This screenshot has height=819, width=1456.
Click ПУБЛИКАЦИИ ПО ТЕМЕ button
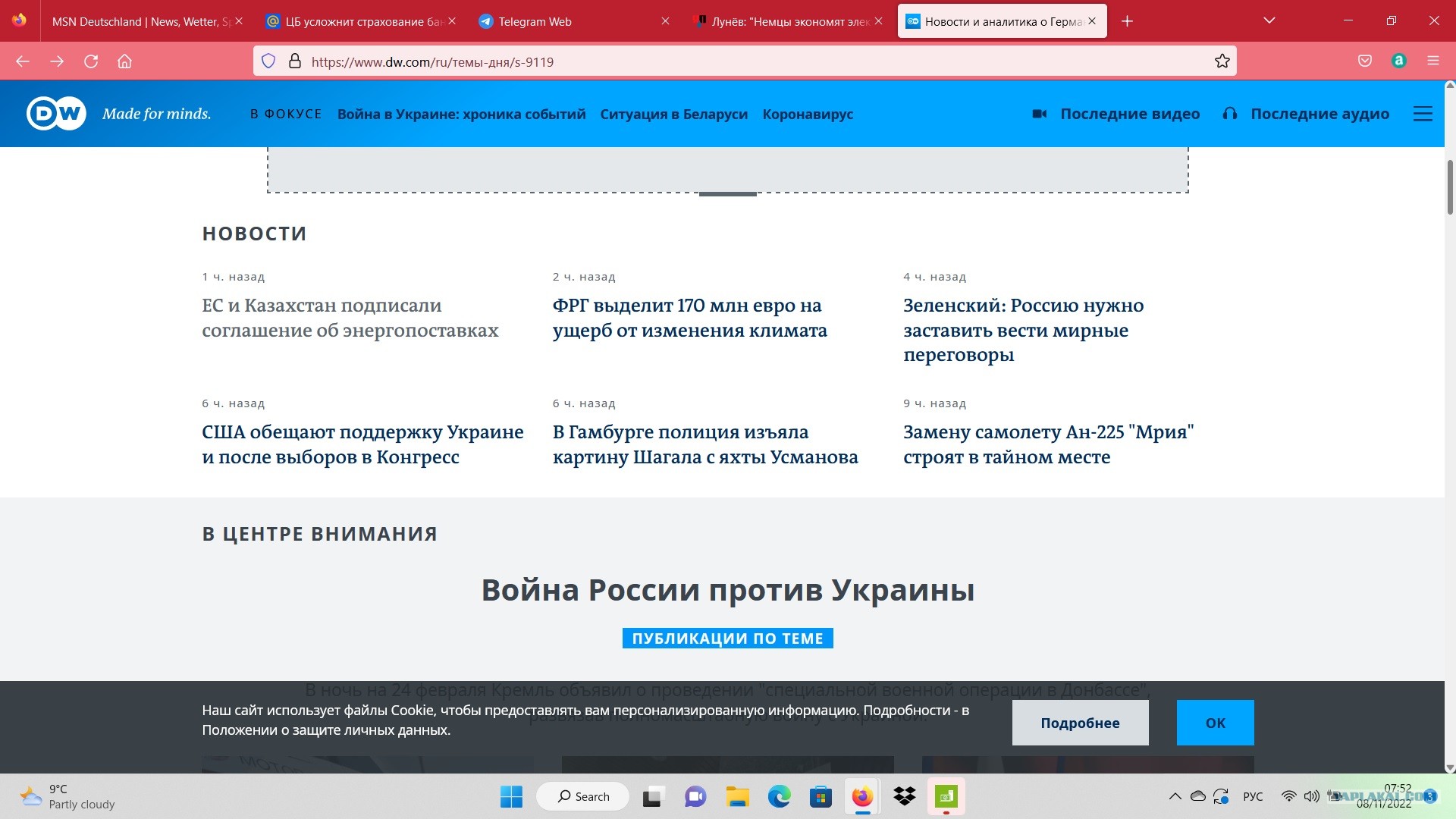coord(728,639)
